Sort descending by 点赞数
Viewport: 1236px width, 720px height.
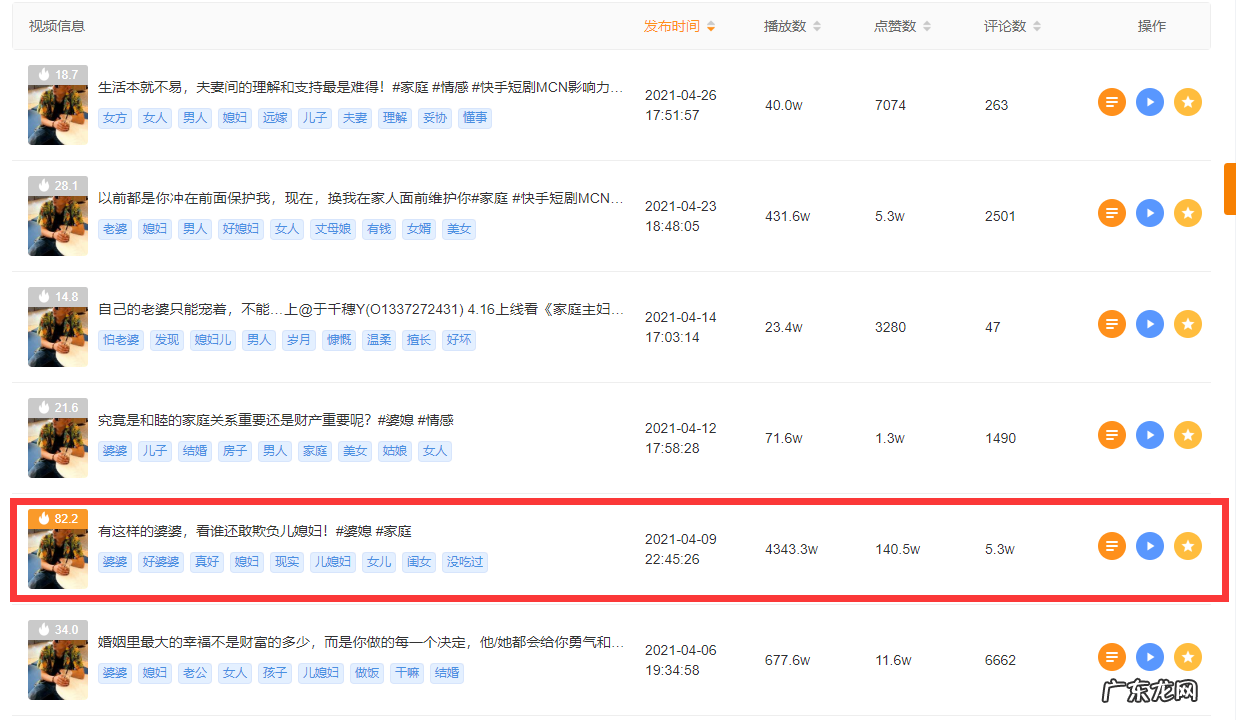(x=901, y=26)
